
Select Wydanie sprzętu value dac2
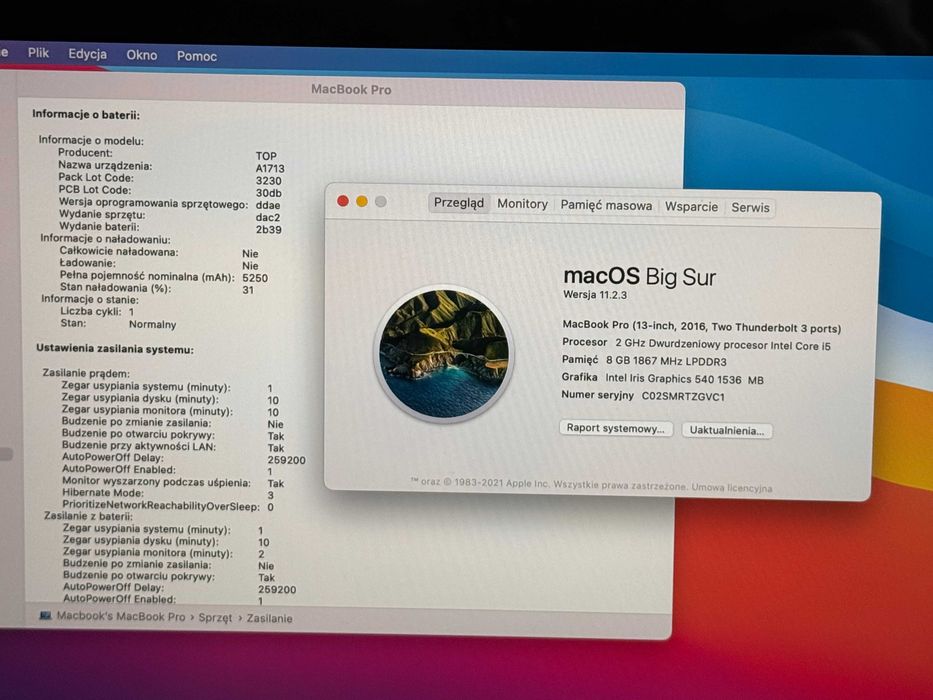pos(268,217)
